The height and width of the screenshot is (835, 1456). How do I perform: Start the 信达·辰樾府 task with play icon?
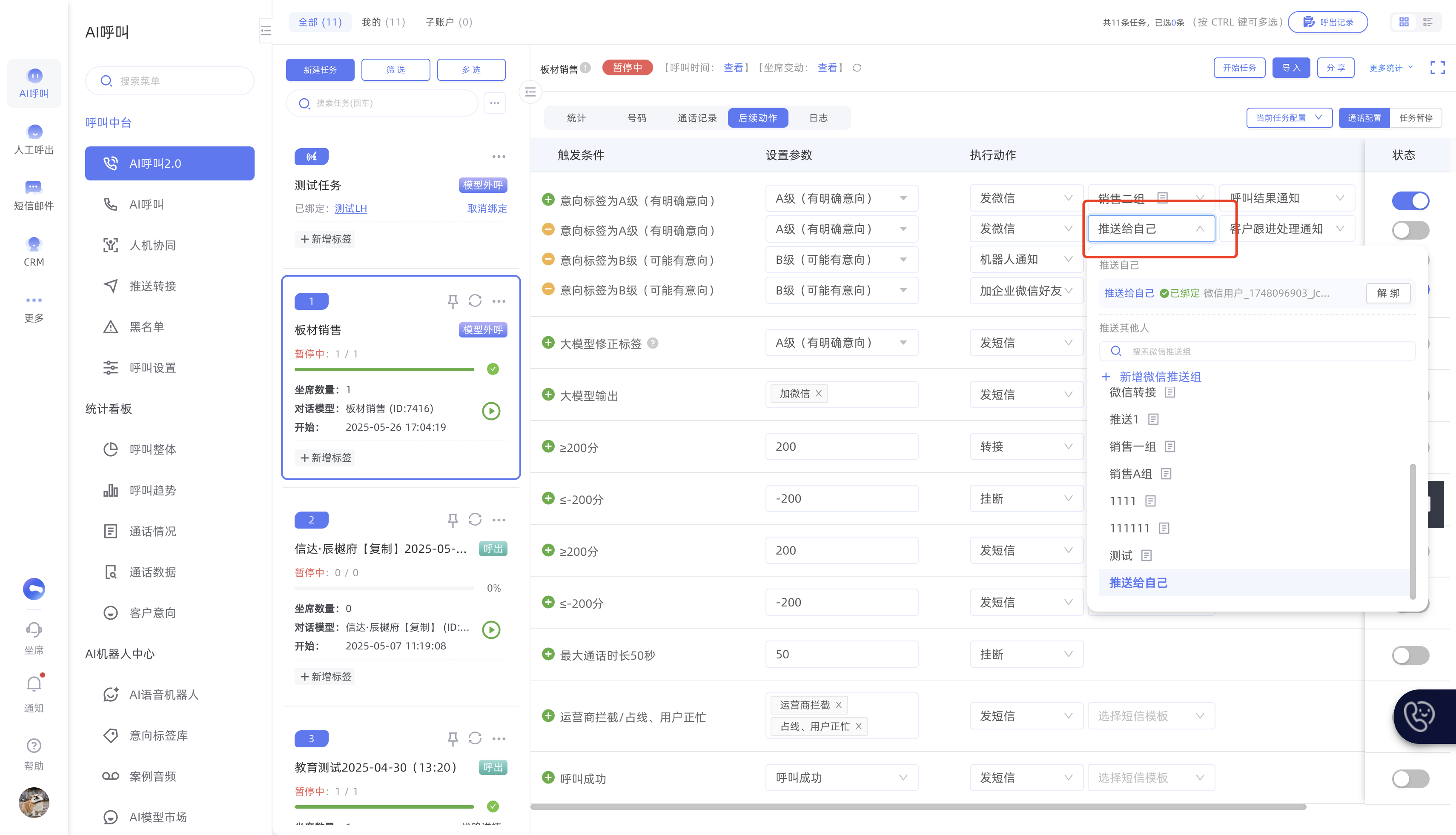[x=491, y=630]
